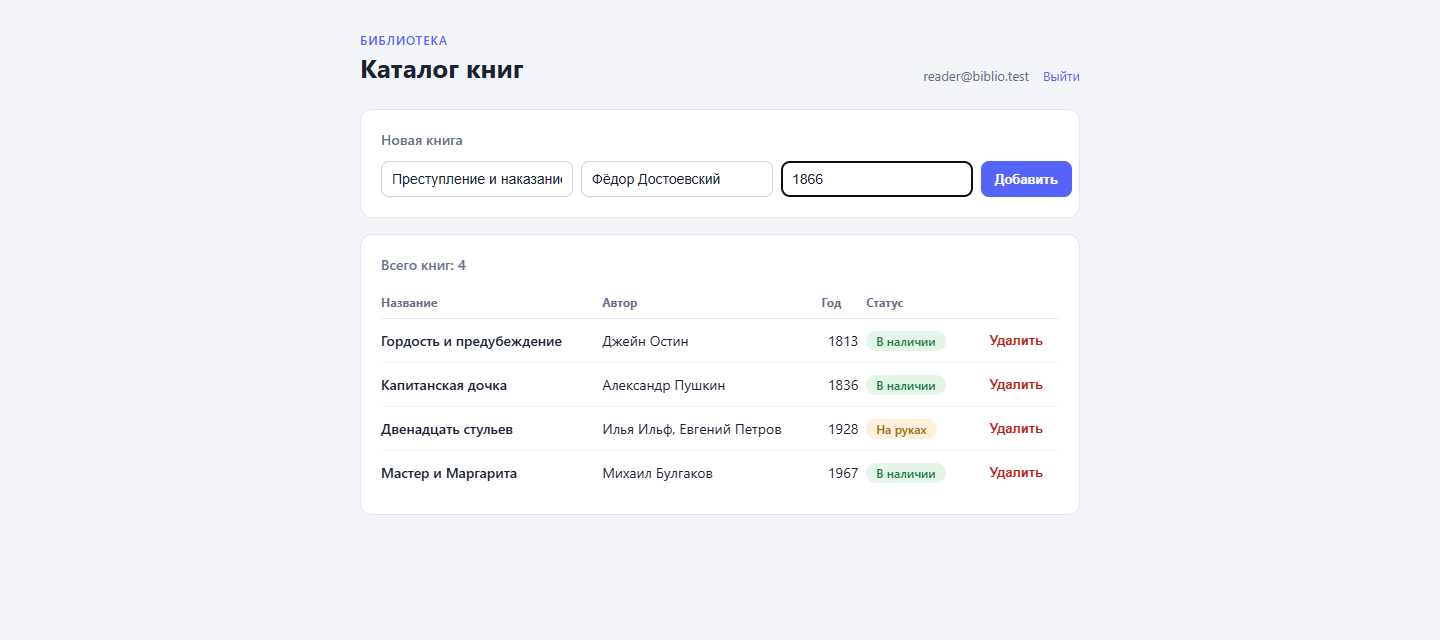Focus the title field with Преступление и наказание

(477, 179)
